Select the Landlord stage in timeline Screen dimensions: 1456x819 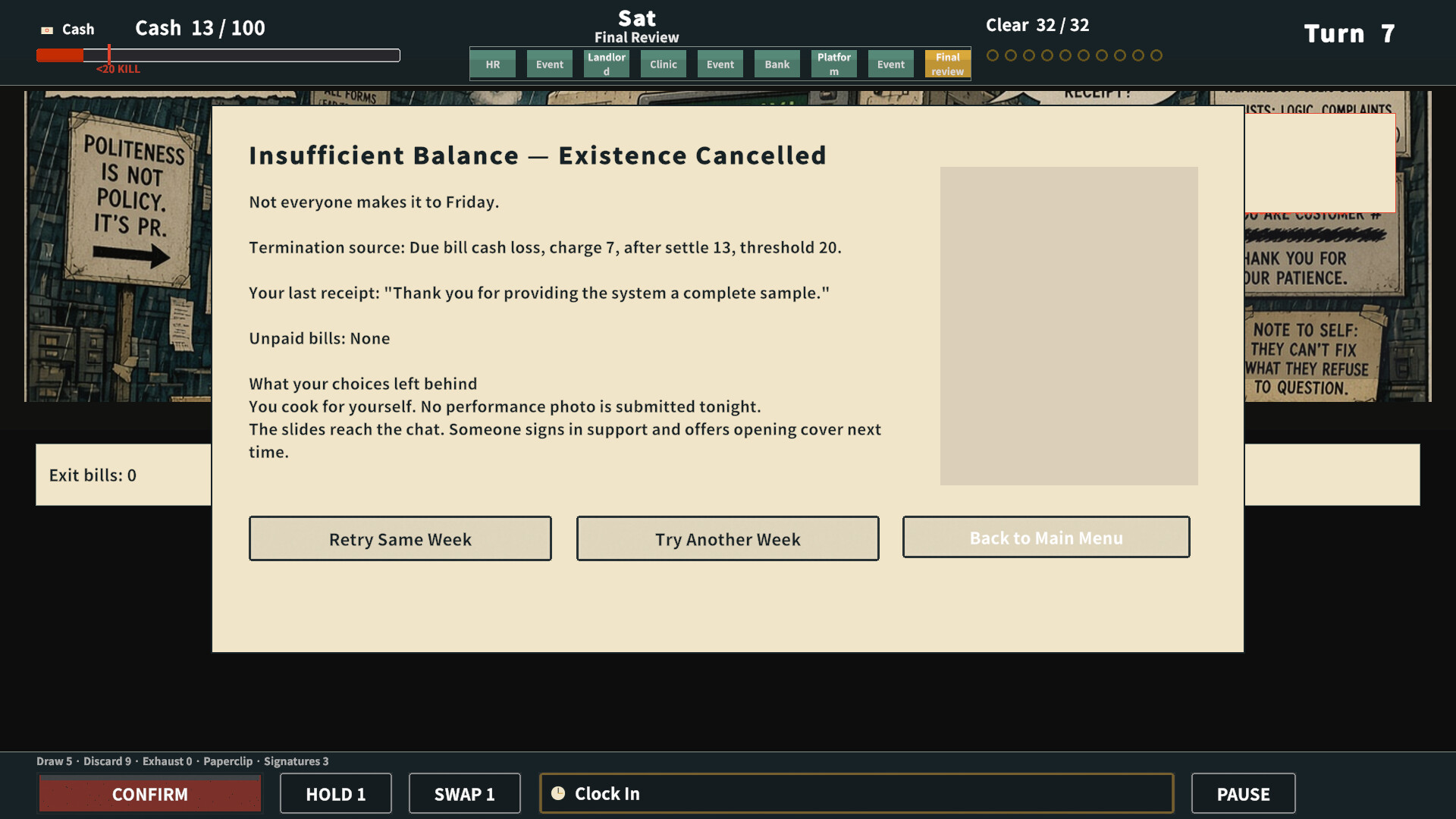[x=607, y=64]
